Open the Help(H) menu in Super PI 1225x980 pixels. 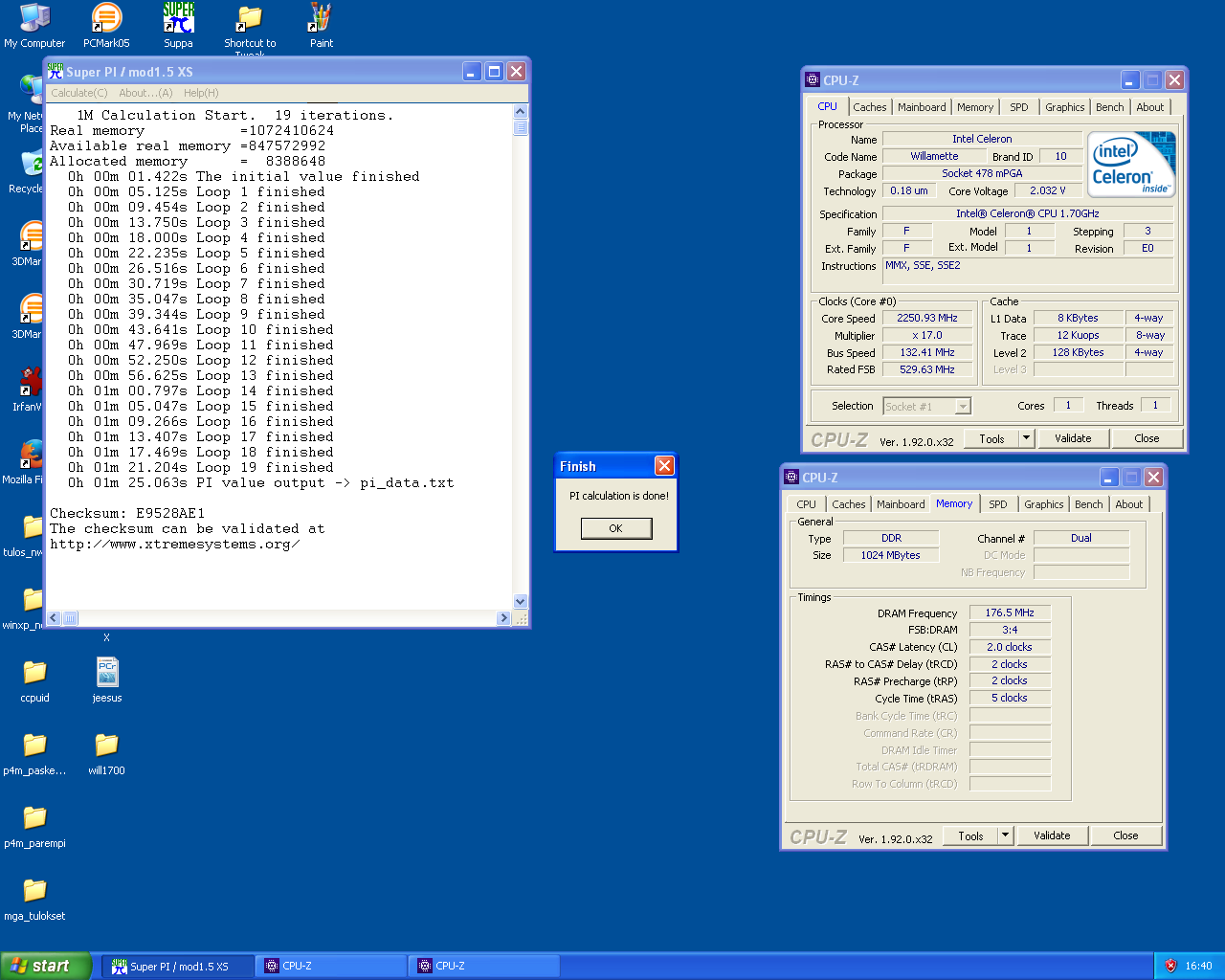coord(201,93)
